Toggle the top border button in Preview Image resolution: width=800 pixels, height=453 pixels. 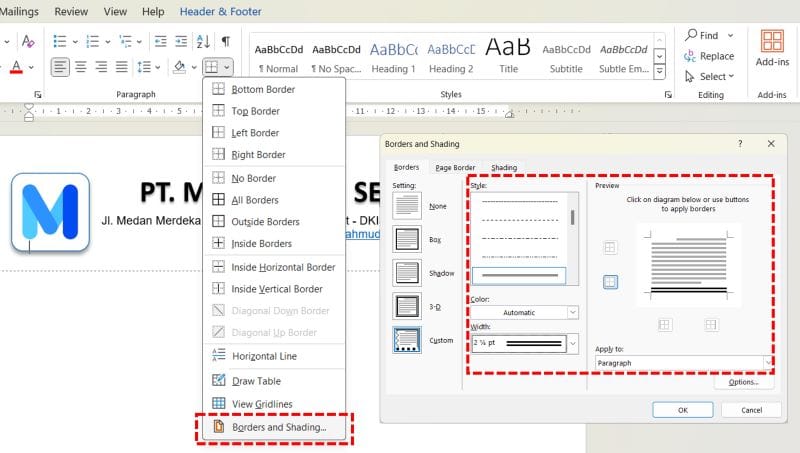point(610,248)
